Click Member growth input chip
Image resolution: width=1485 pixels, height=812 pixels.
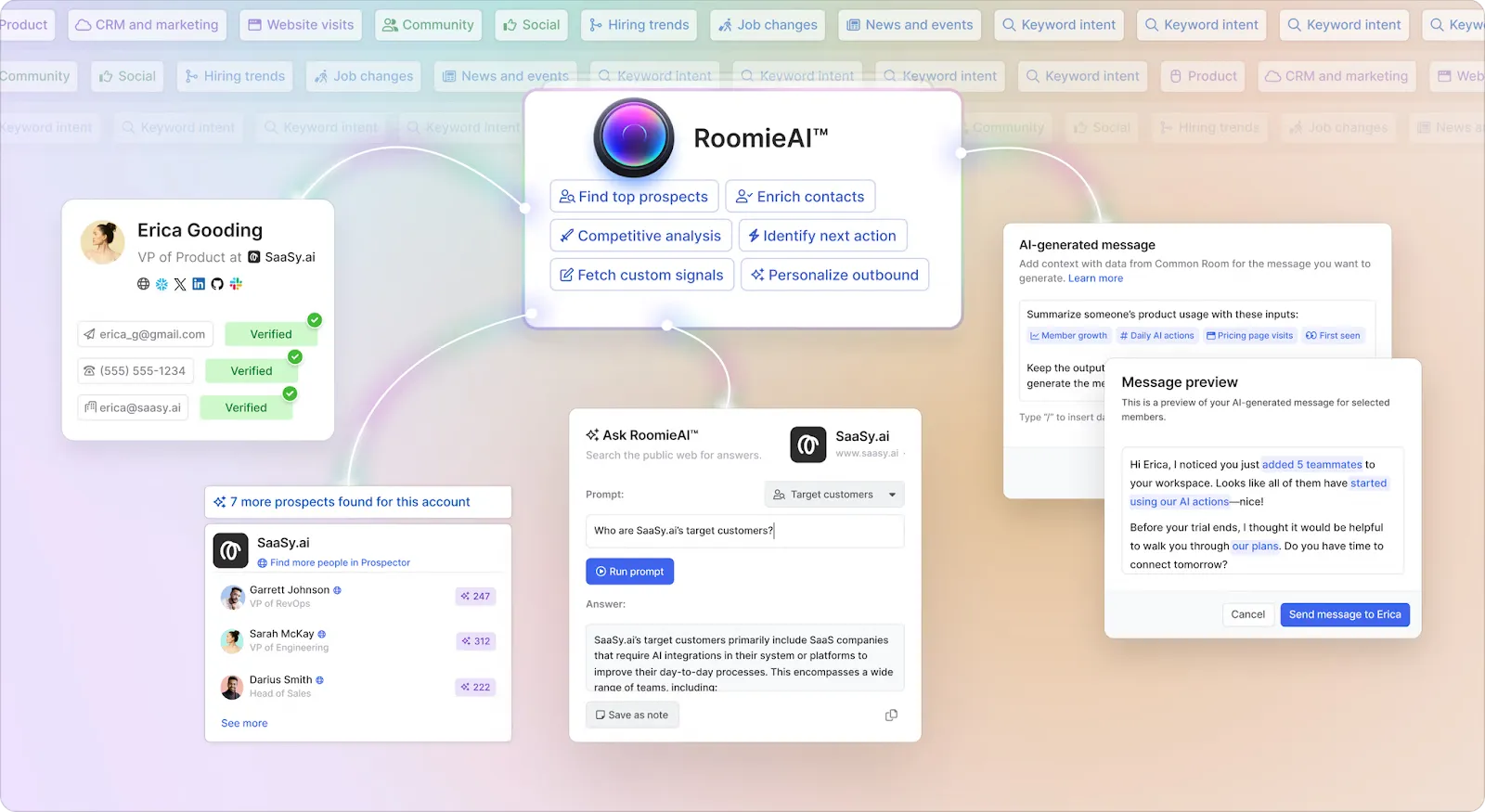click(x=1068, y=336)
